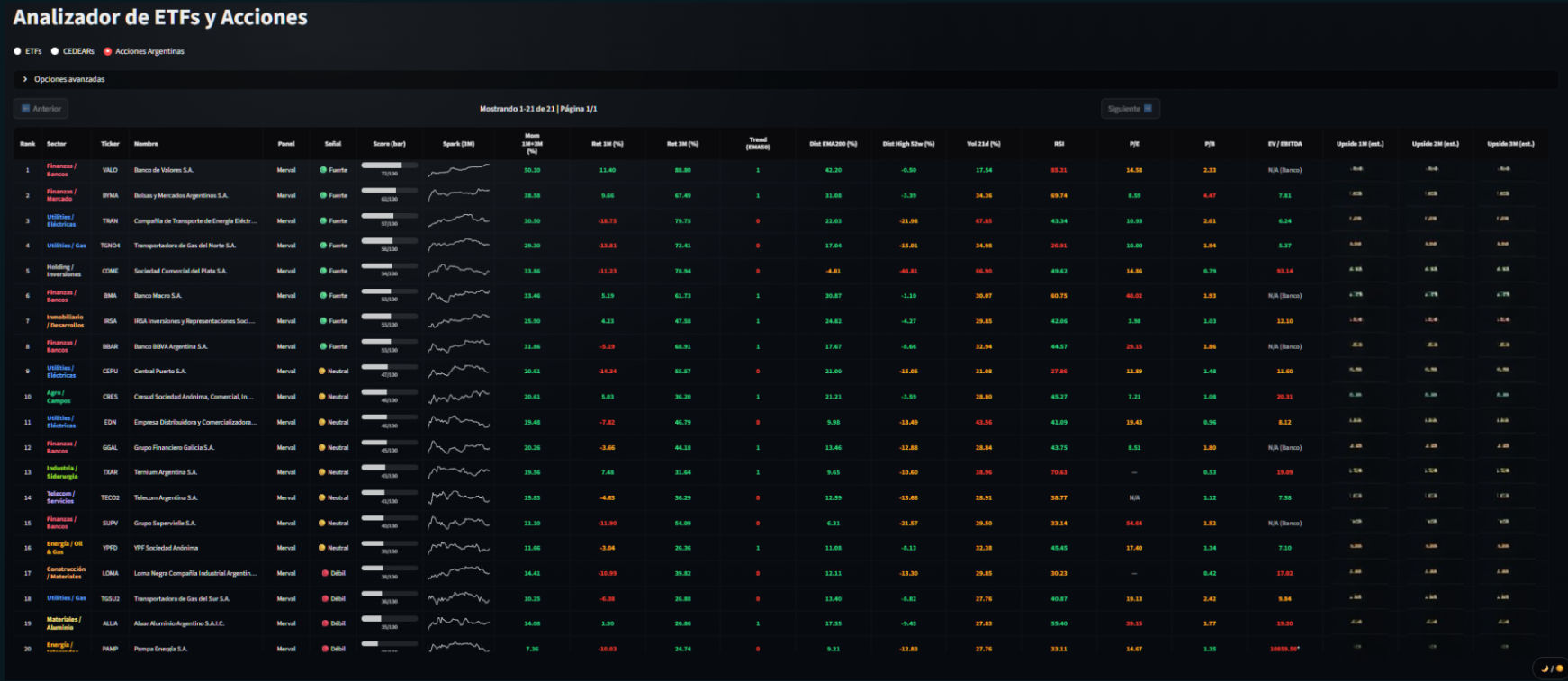Click the yellow Neutral signal dot for CEPU
Image resolution: width=1568 pixels, height=681 pixels.
click(x=322, y=372)
